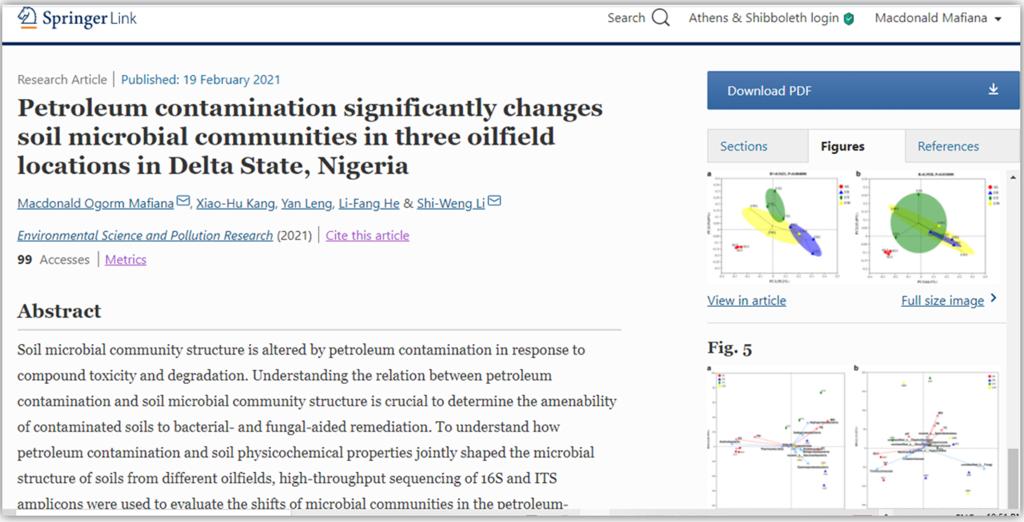
Task: Click the Athens & Shibboleth login link
Action: (763, 18)
